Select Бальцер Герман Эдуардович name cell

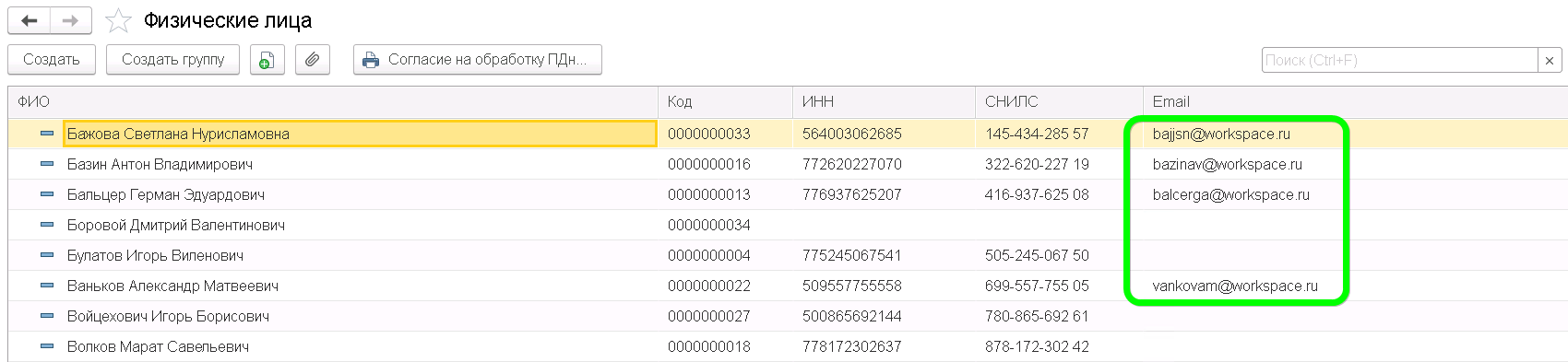coord(360,194)
